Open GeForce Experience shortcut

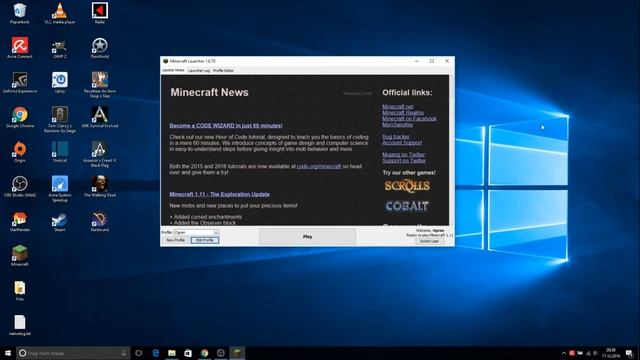20,82
